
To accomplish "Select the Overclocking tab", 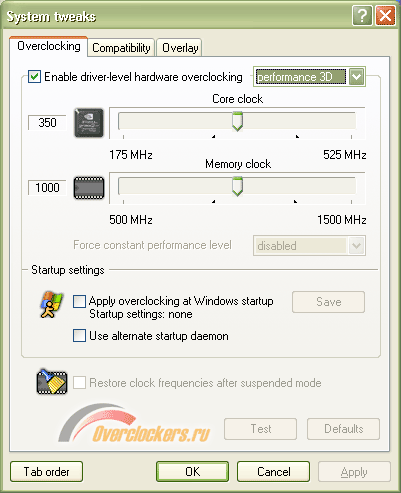I will coord(49,46).
